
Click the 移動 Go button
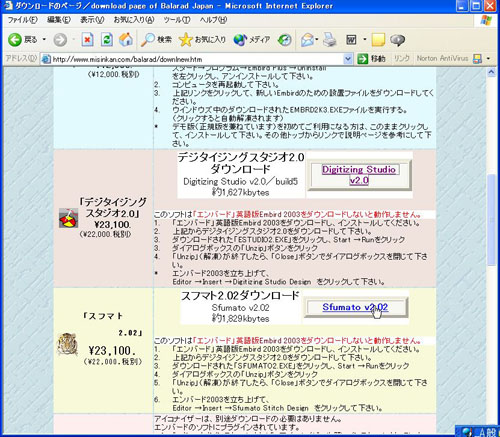point(372,59)
